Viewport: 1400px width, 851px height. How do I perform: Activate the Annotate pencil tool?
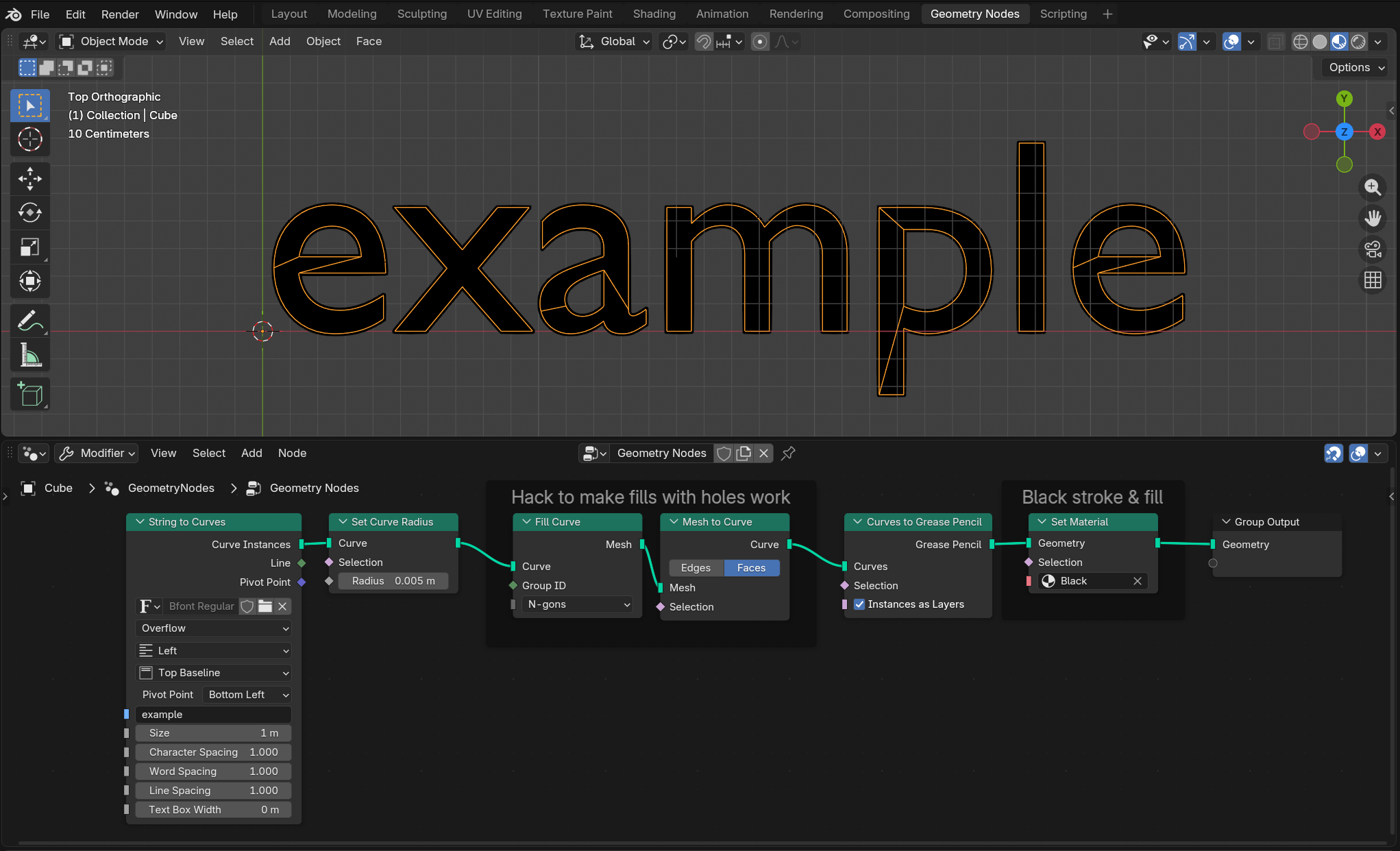click(29, 321)
